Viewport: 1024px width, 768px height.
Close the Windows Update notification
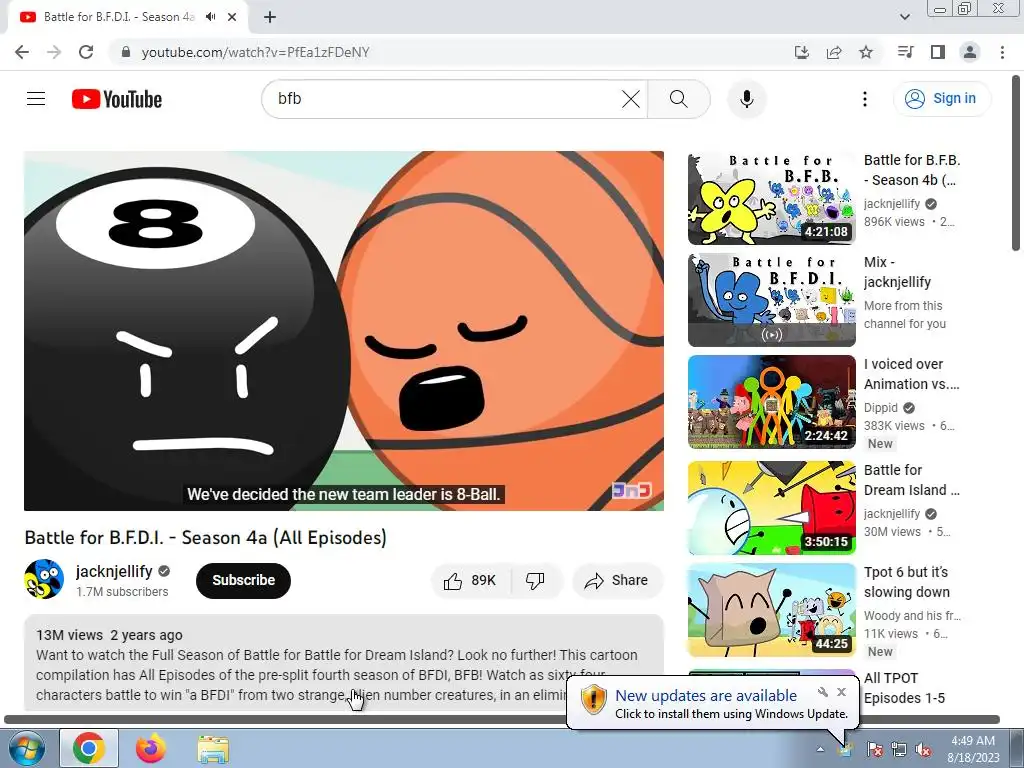(x=841, y=692)
